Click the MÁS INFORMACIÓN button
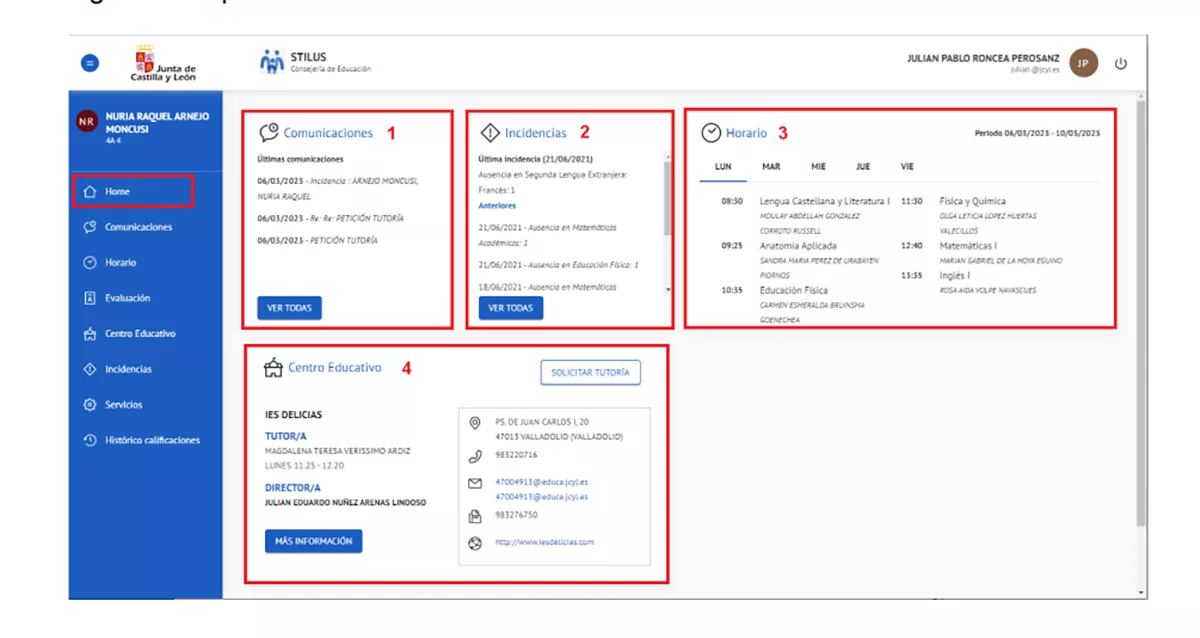The height and width of the screenshot is (638, 1200). click(x=313, y=541)
